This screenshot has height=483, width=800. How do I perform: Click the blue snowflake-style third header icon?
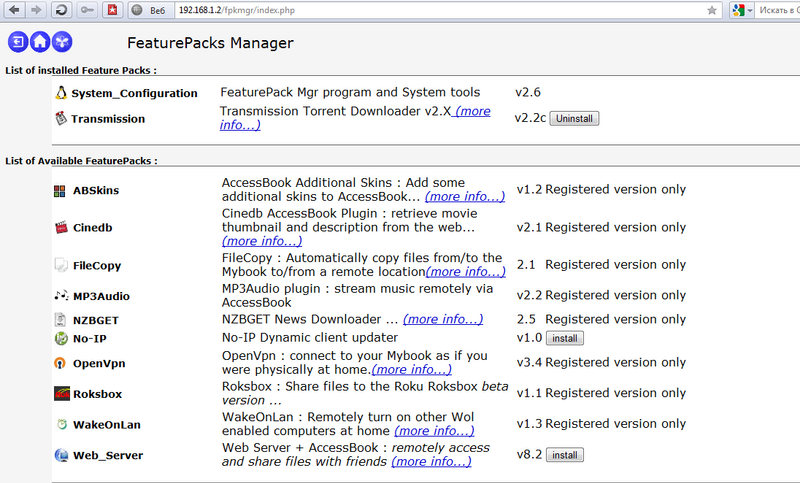click(62, 42)
